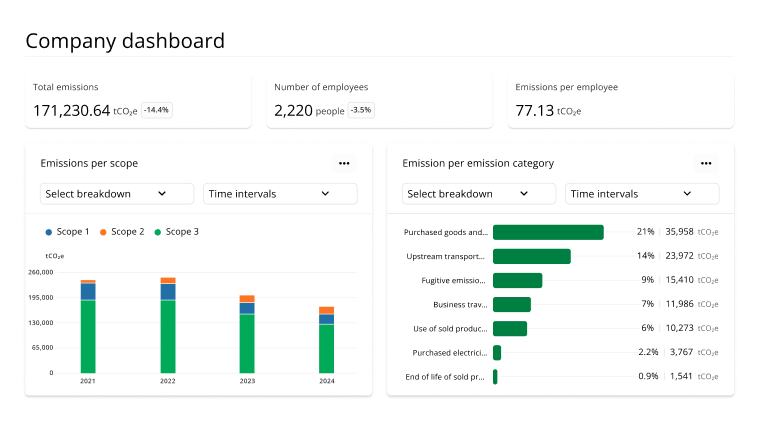Click the employees -3.5% change badge
Viewport: 760px width, 421px height.
pyautogui.click(x=361, y=110)
